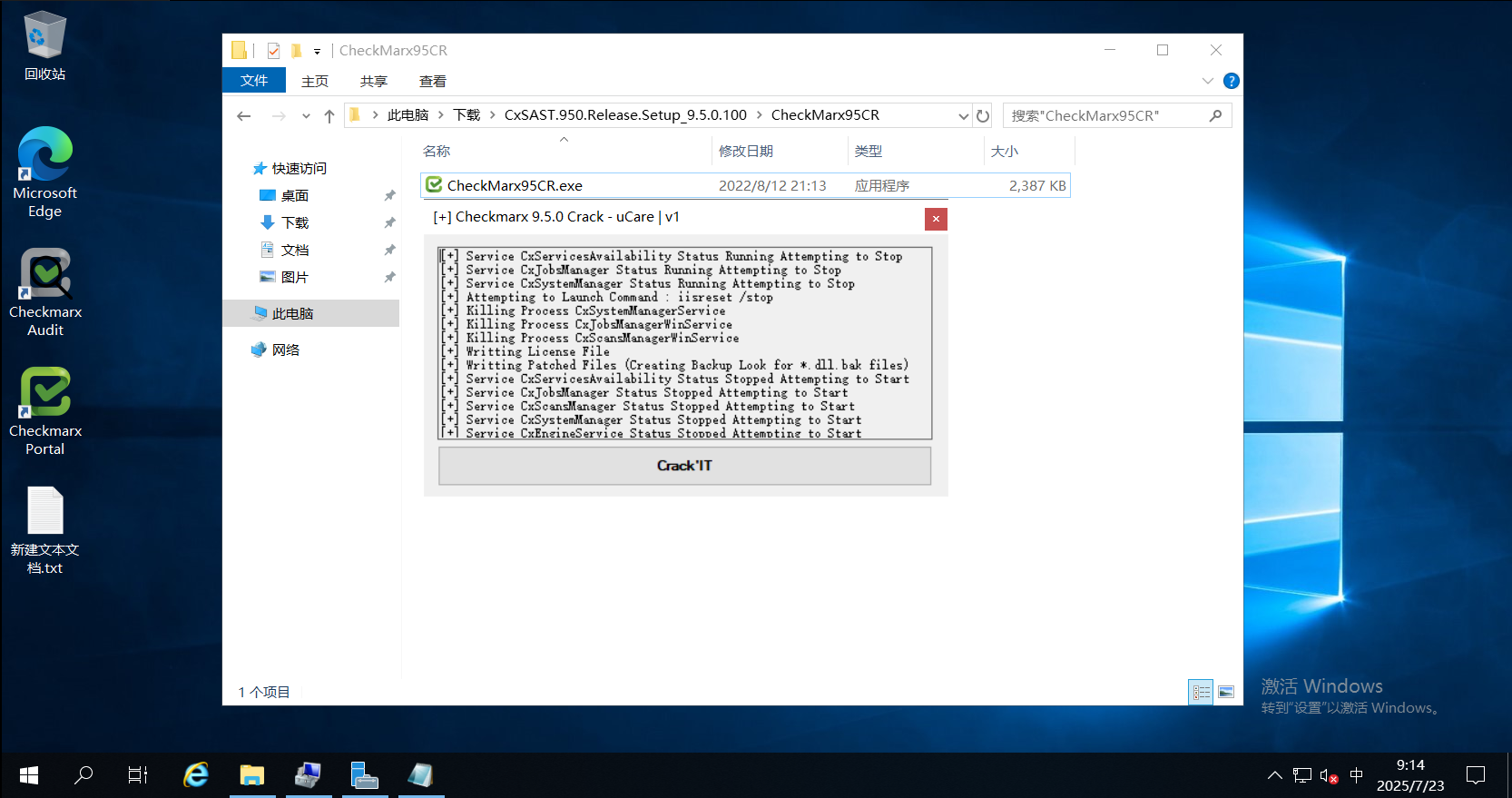Open the clock showing 9:14

pyautogui.click(x=1410, y=775)
